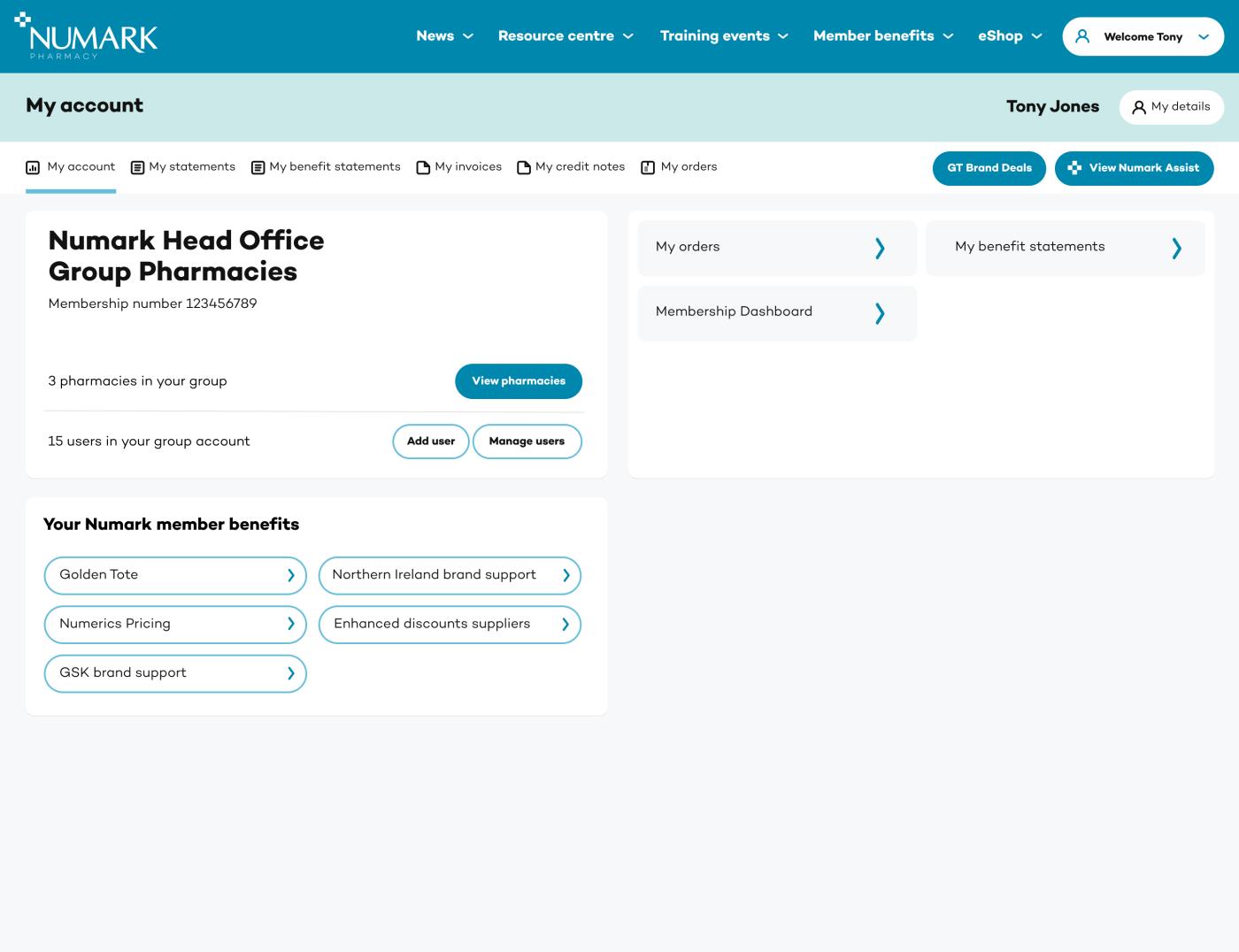1239x952 pixels.
Task: Click the cross icon in View Numark Assist
Action: (x=1074, y=167)
